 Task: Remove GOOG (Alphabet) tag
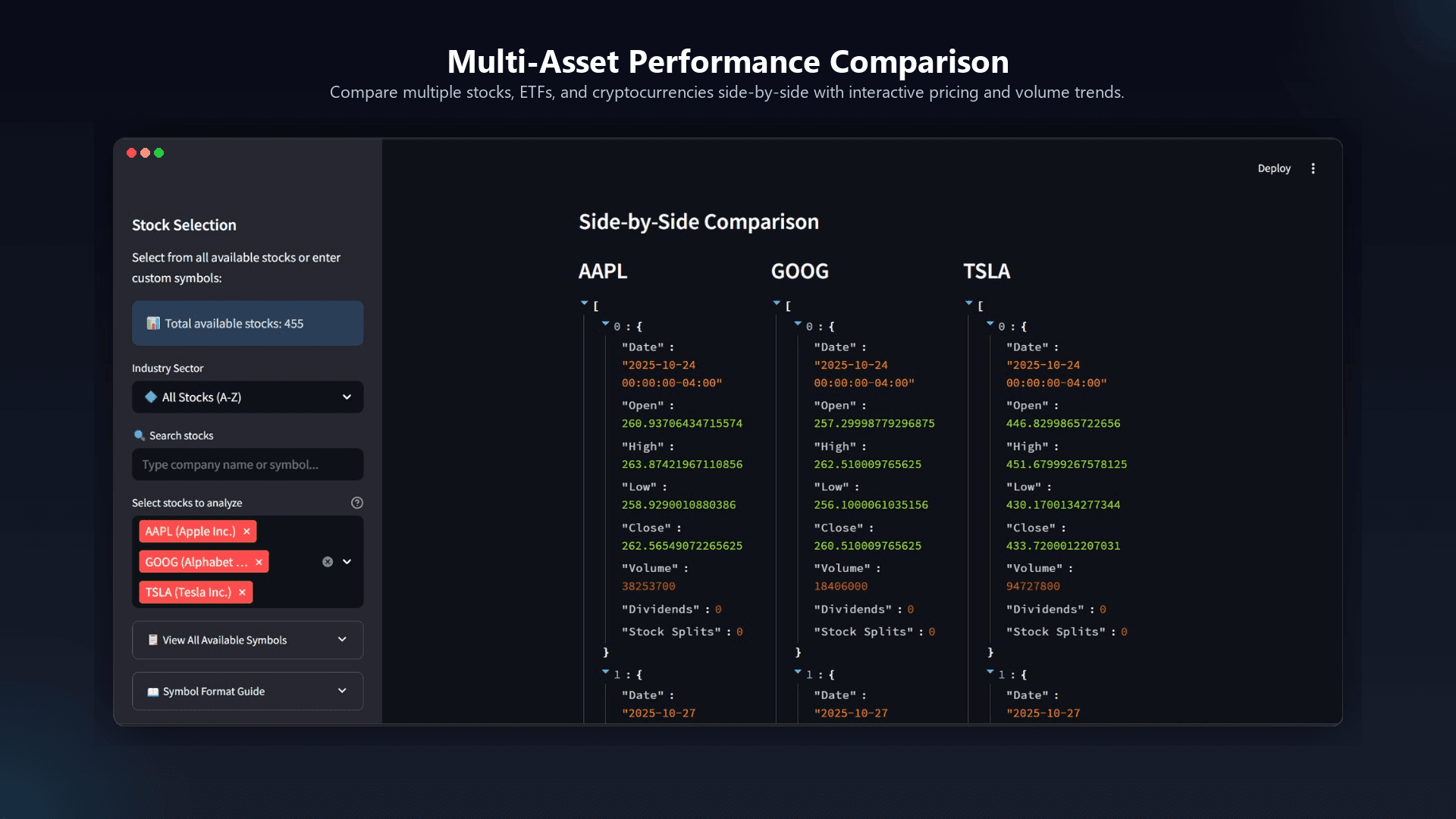(x=259, y=562)
